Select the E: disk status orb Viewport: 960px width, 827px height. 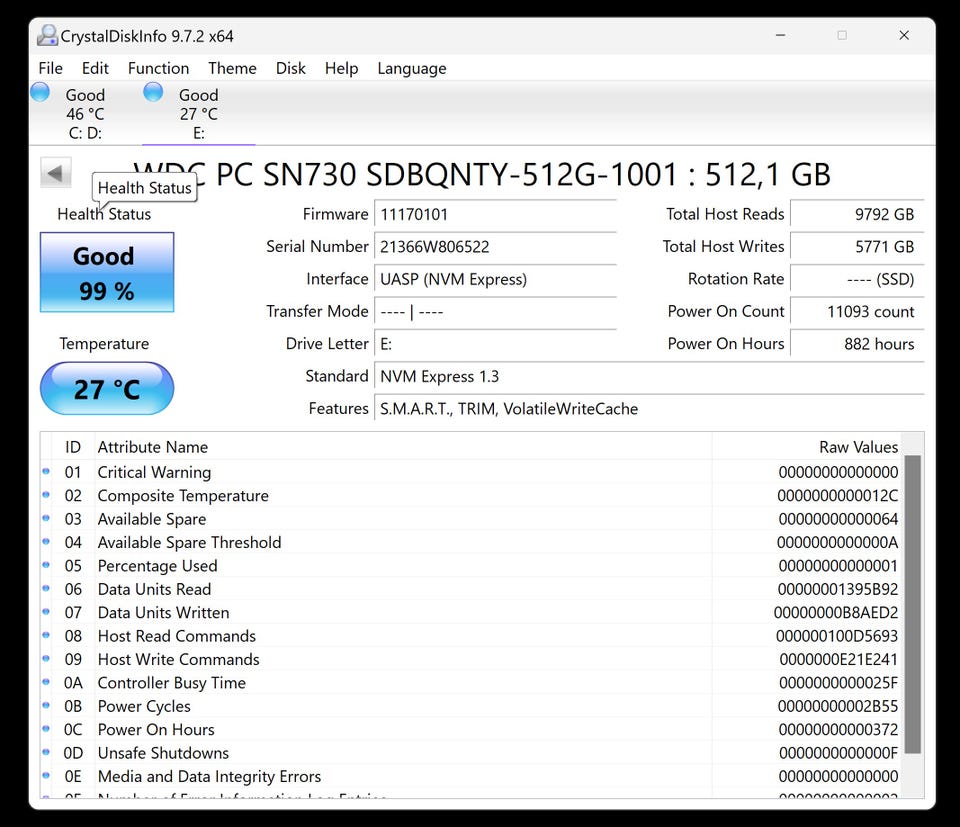pos(153,92)
